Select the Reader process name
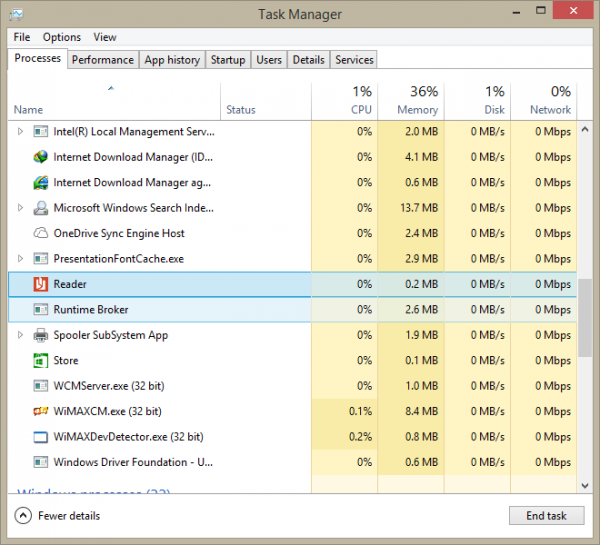 coord(70,284)
